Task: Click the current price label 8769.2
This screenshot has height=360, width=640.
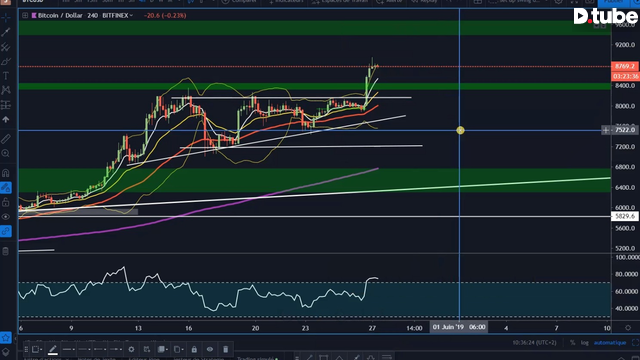Action: click(625, 66)
